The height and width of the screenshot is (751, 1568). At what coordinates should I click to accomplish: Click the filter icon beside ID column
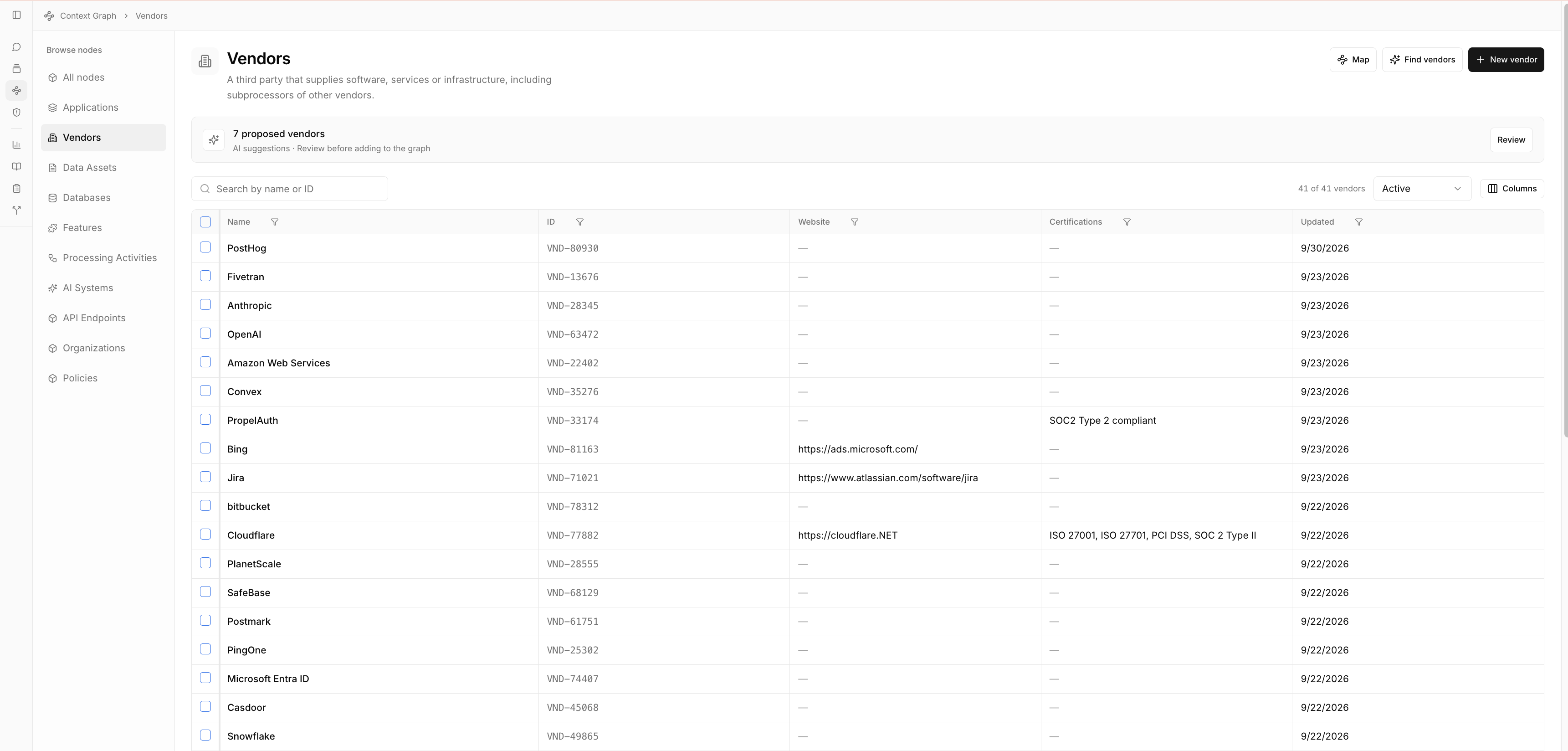pyautogui.click(x=579, y=222)
